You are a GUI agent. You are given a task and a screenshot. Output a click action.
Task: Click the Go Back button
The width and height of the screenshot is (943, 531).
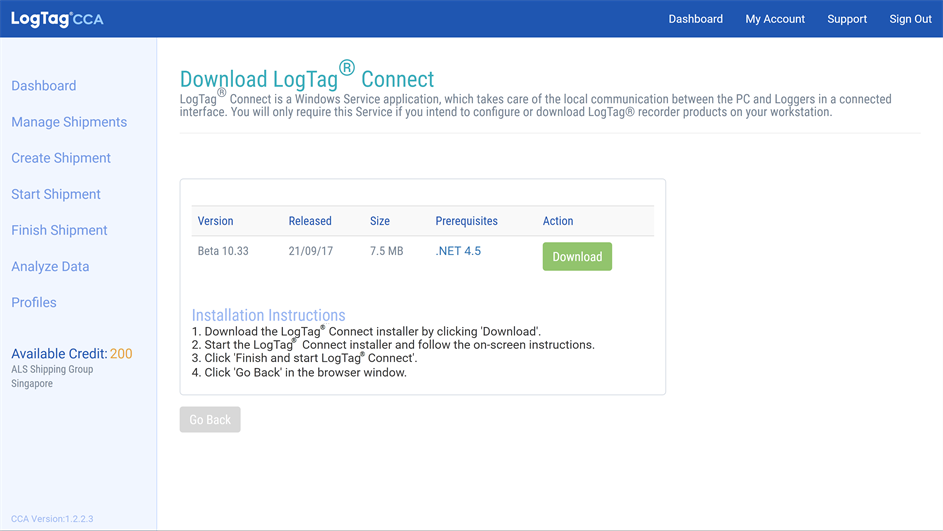(210, 419)
